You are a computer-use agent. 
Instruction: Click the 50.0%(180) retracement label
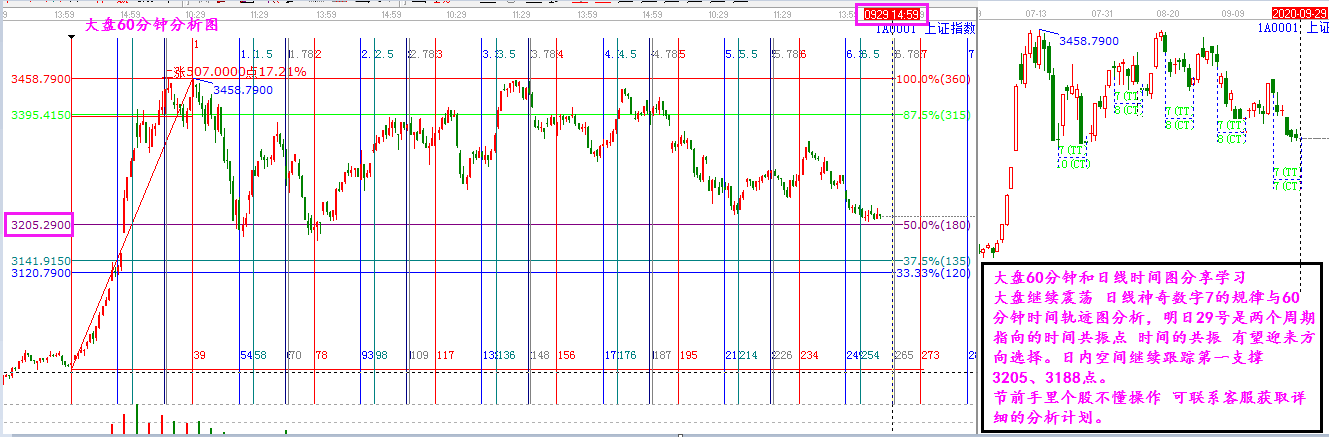click(x=930, y=226)
